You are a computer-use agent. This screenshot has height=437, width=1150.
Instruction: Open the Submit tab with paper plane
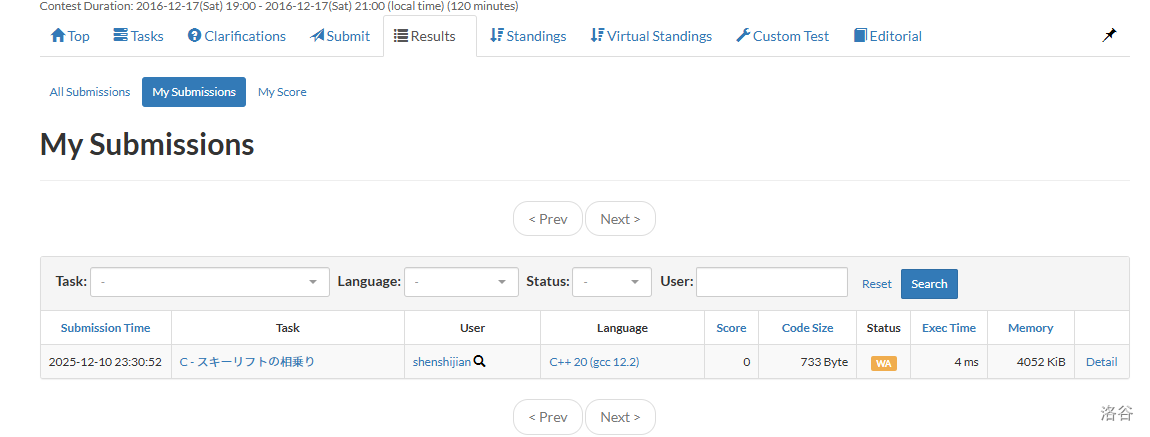point(340,36)
